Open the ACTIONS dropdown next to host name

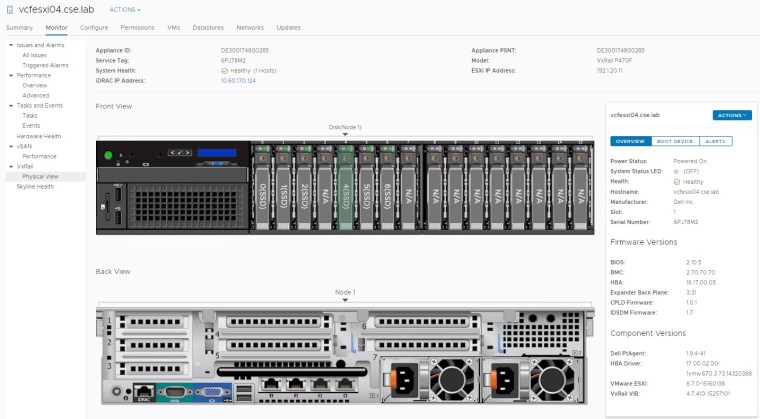(125, 9)
